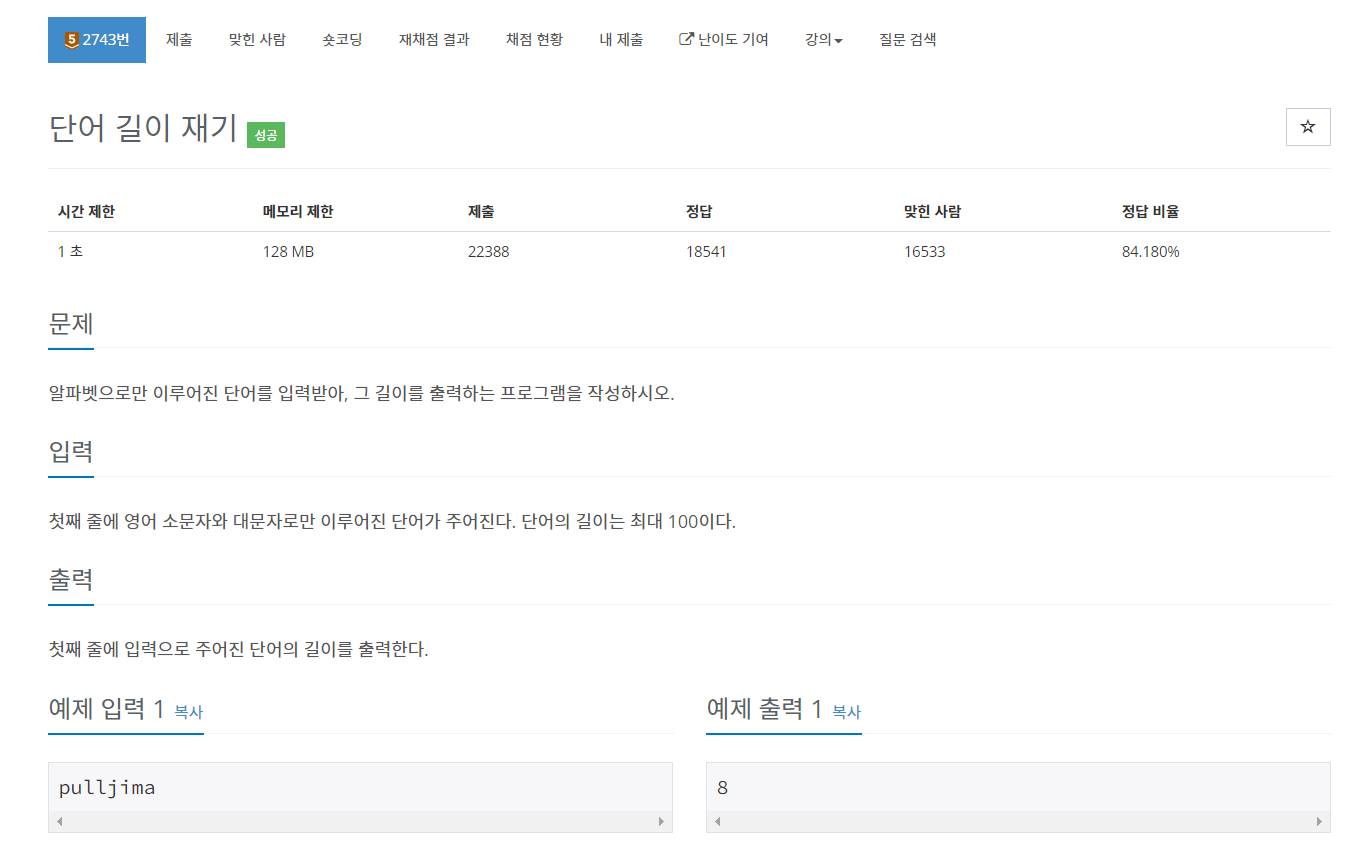Click the 정답 column header

699,211
